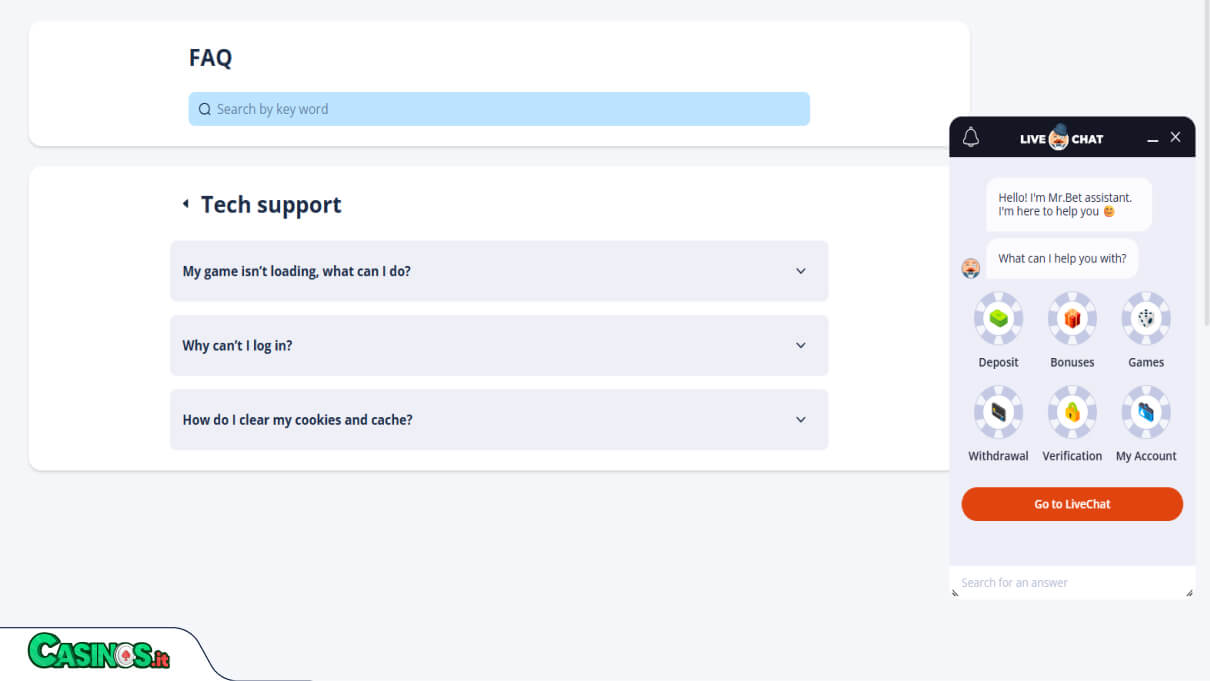This screenshot has height=681, width=1210.
Task: Focus the FAQ search by key word field
Action: pos(499,109)
